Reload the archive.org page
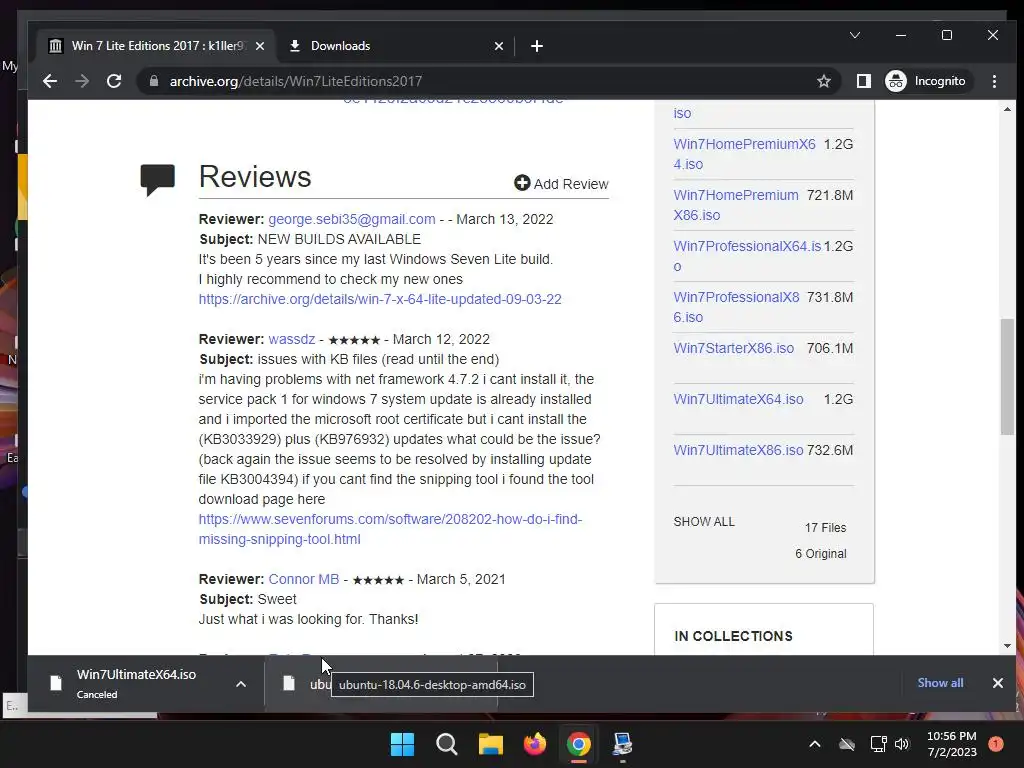The image size is (1024, 768). coord(114,81)
